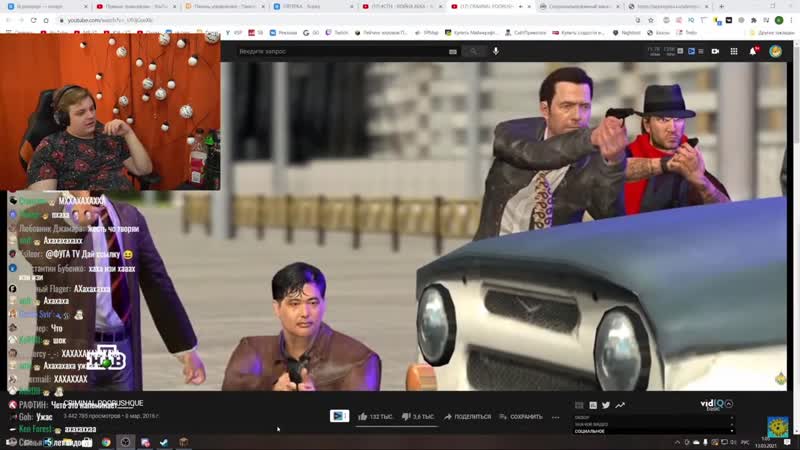Bookmark the page with star icon
Viewport: 800px width, 450px height.
point(651,20)
